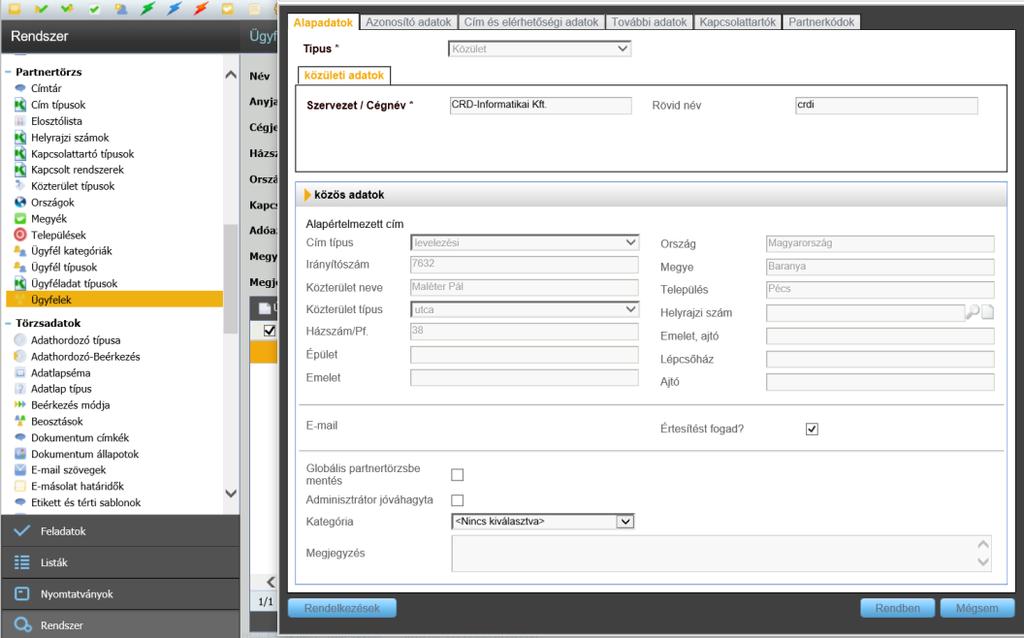Click the Rendszer magnifier icon at bottom
Image resolution: width=1024 pixels, height=638 pixels.
(x=22, y=625)
